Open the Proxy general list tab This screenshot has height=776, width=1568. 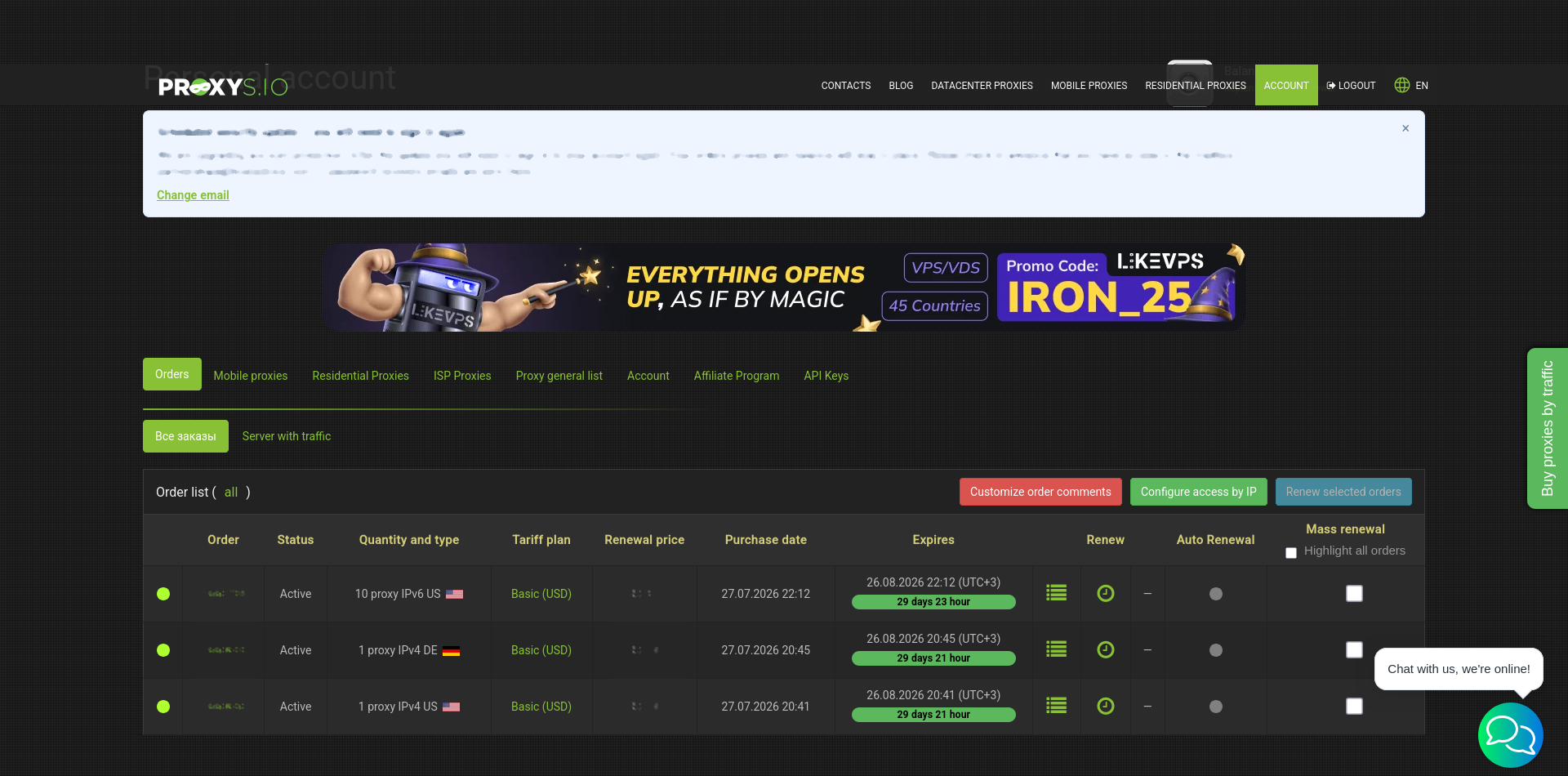point(559,376)
